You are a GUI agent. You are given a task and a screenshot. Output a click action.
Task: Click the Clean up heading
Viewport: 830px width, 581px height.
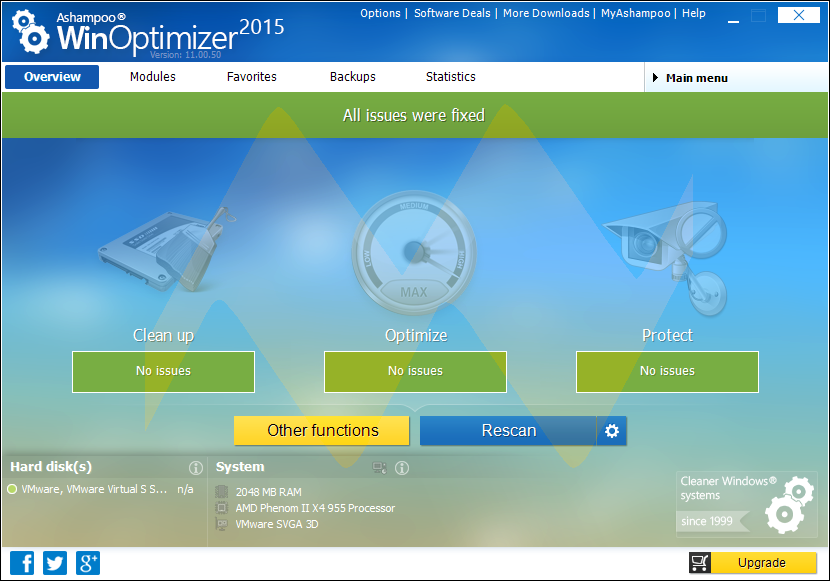point(163,335)
